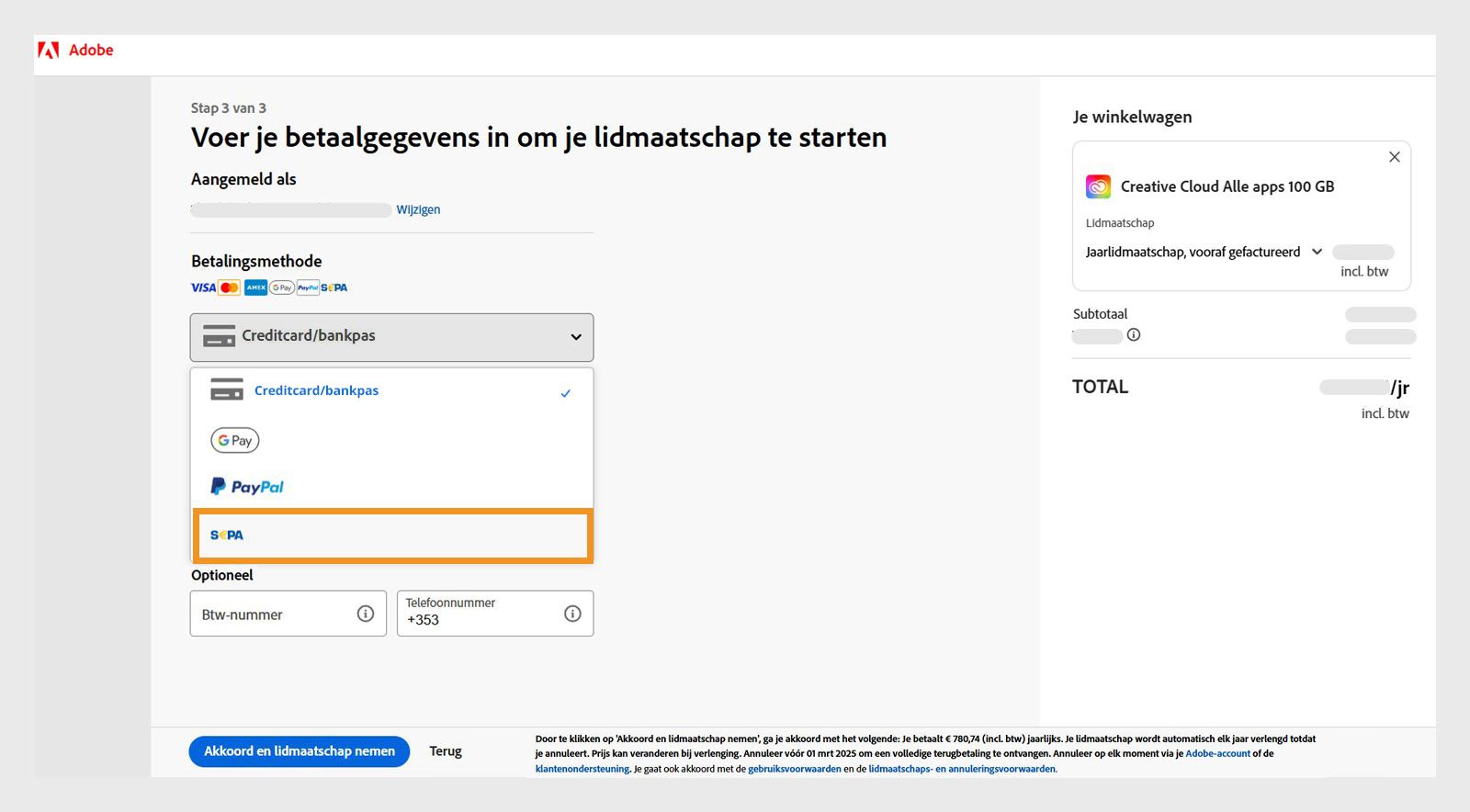Screen dimensions: 1470x812
Task: Click the 'Aangemeld als' heading
Action: coord(243,179)
